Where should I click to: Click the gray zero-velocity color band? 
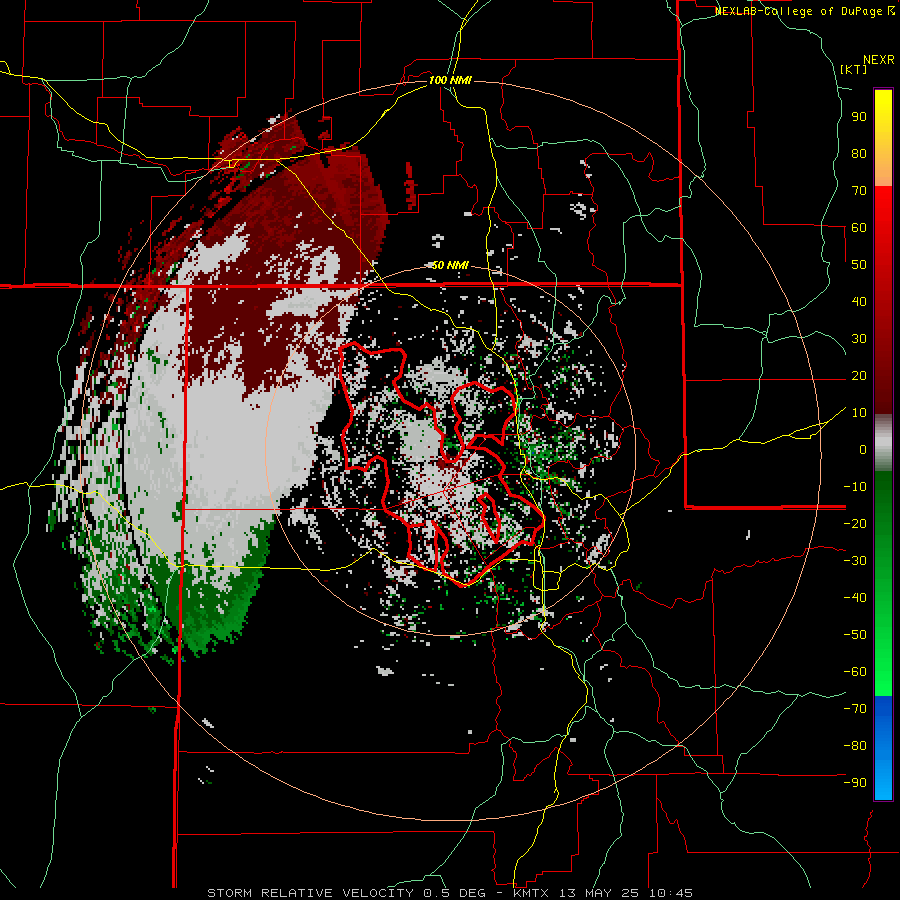[883, 443]
